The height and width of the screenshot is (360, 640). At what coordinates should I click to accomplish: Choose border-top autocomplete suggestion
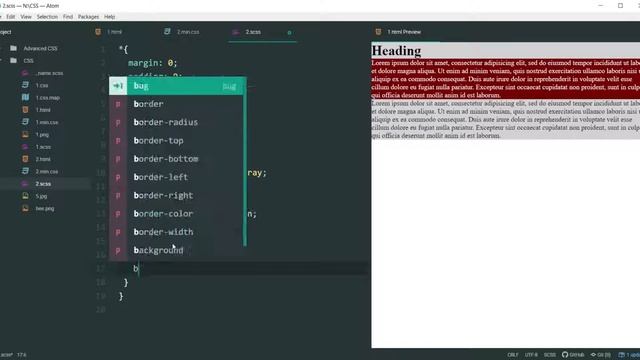click(x=177, y=141)
